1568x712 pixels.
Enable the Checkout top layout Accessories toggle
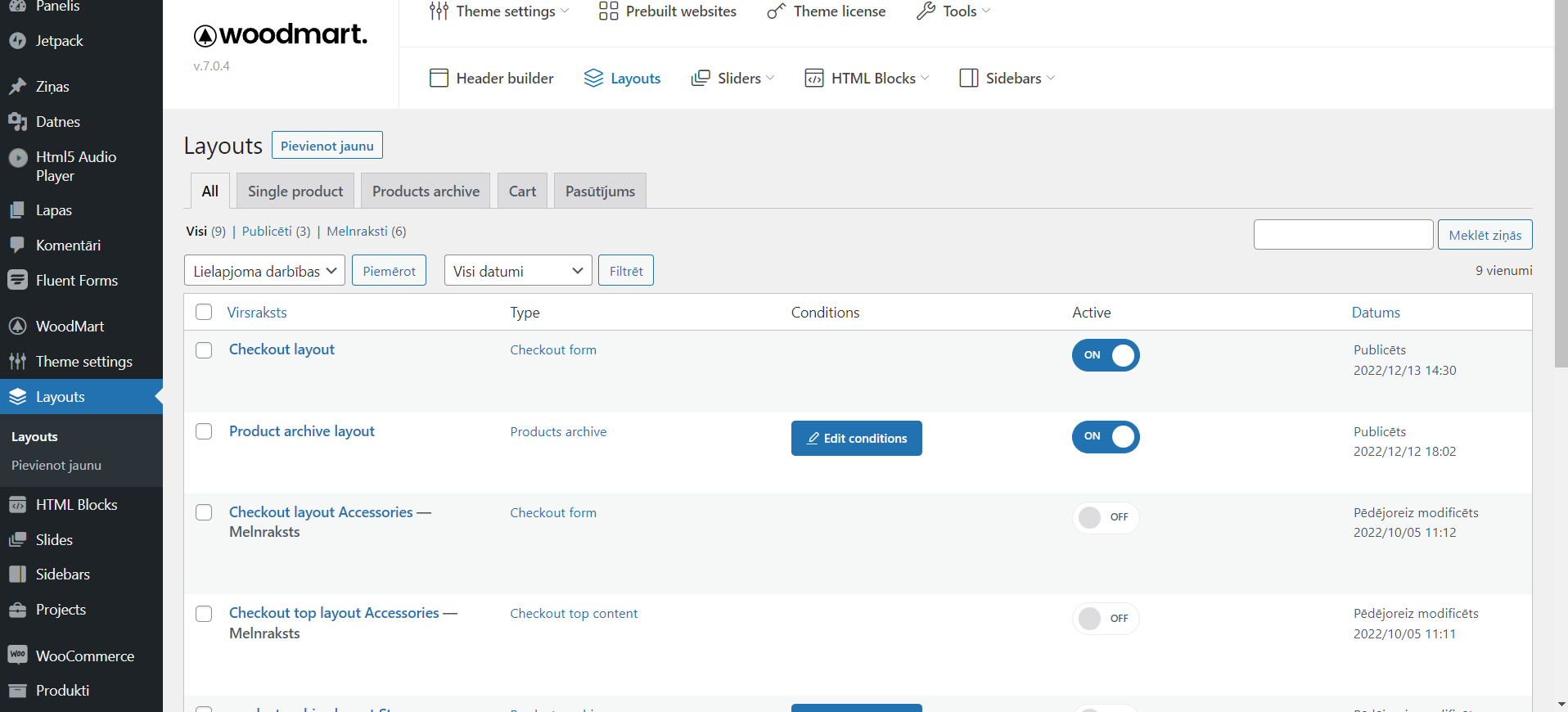[1106, 619]
